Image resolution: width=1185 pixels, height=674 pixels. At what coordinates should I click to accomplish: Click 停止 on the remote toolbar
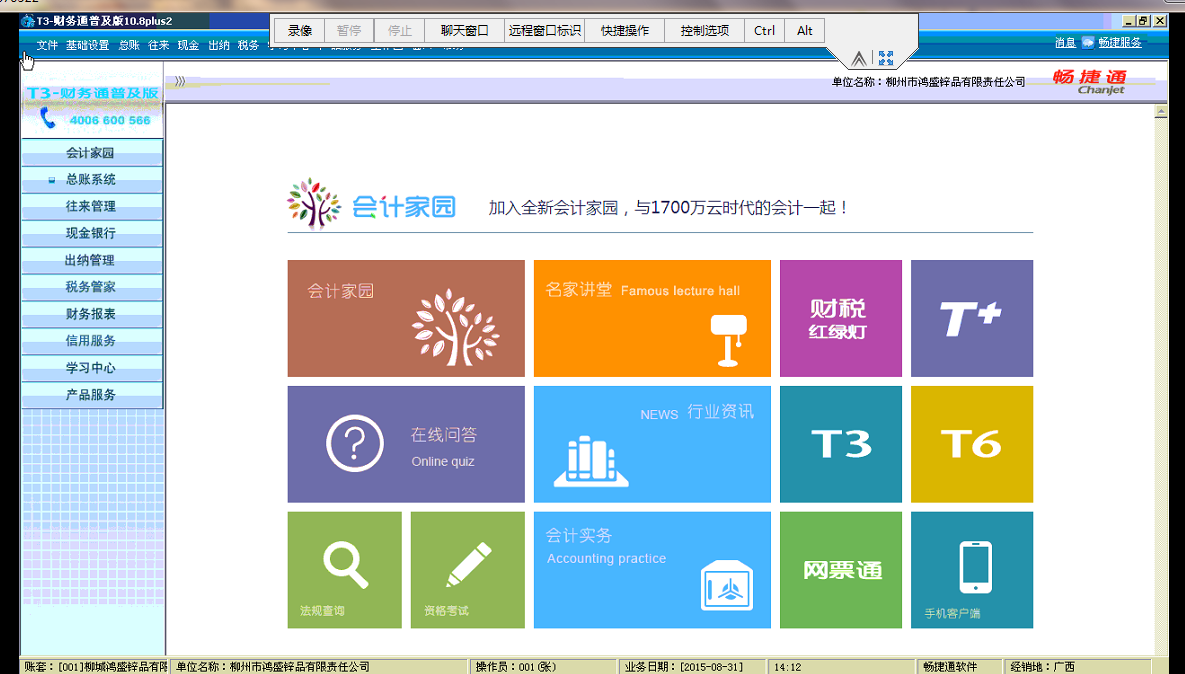coord(400,30)
